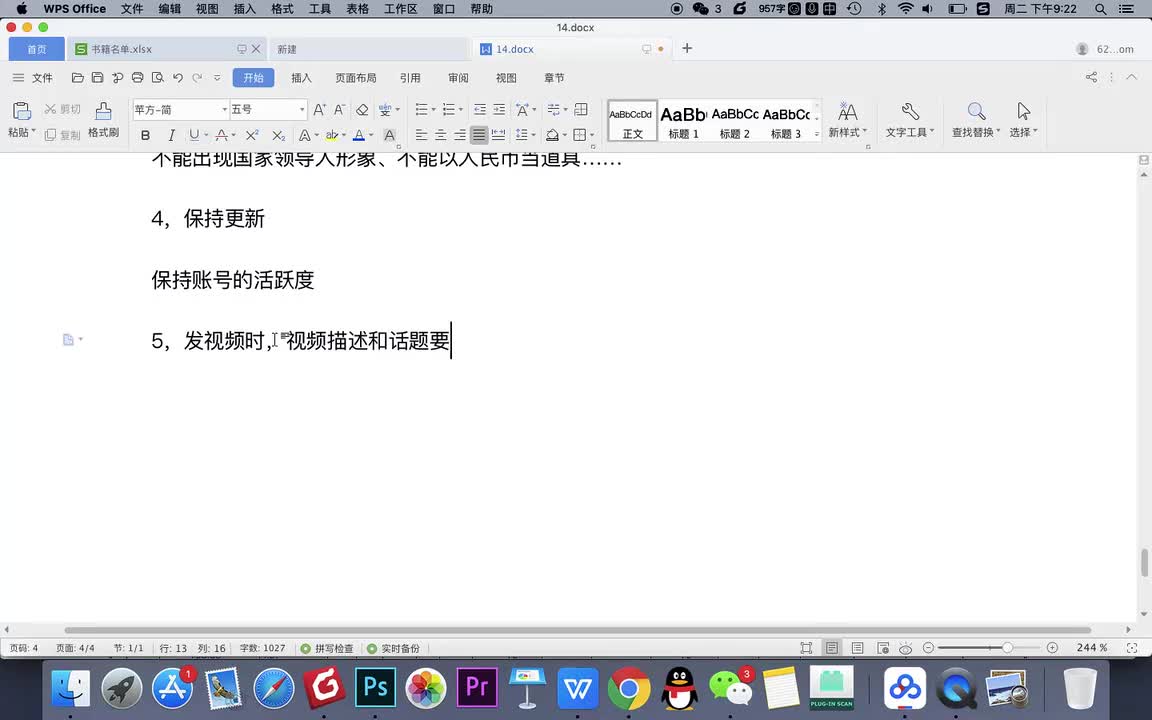Image resolution: width=1152 pixels, height=720 pixels.
Task: Clear formatting with the eraser icon
Action: 362,109
